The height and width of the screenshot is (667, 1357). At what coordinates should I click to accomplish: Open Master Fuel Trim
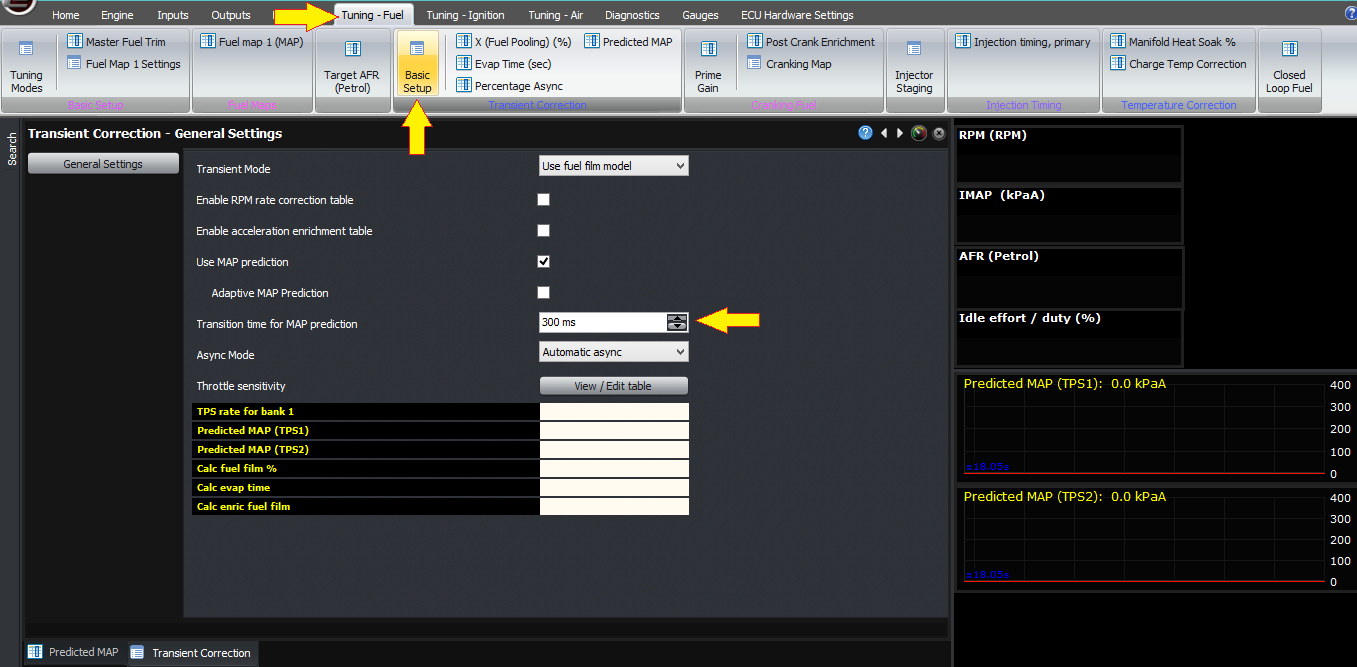(116, 42)
